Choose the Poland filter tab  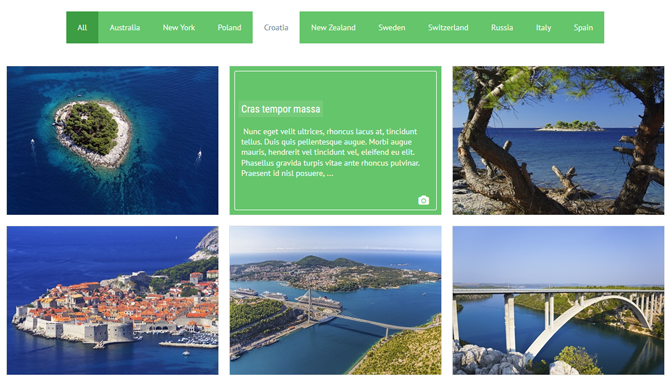coord(229,27)
